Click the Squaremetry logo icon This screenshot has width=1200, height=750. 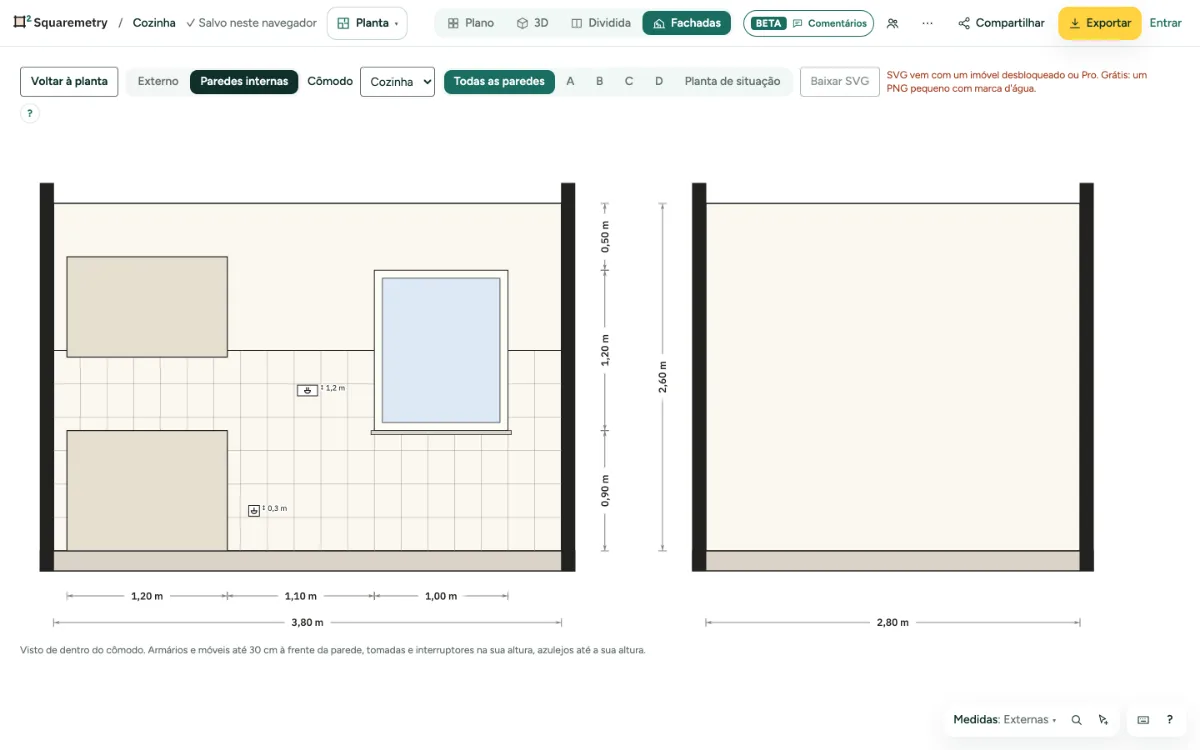tap(22, 22)
